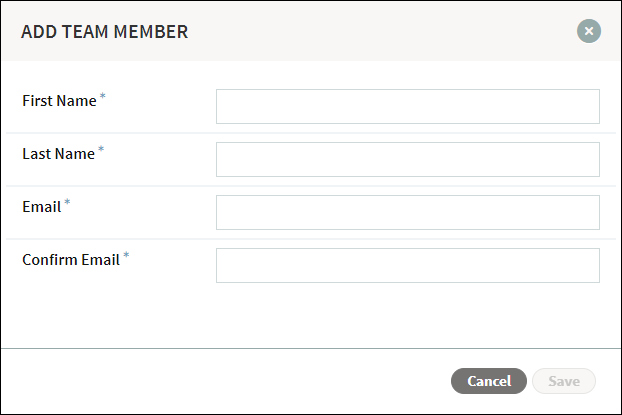Click the required asterisk beside Last Name
The width and height of the screenshot is (622, 415).
pos(101,149)
